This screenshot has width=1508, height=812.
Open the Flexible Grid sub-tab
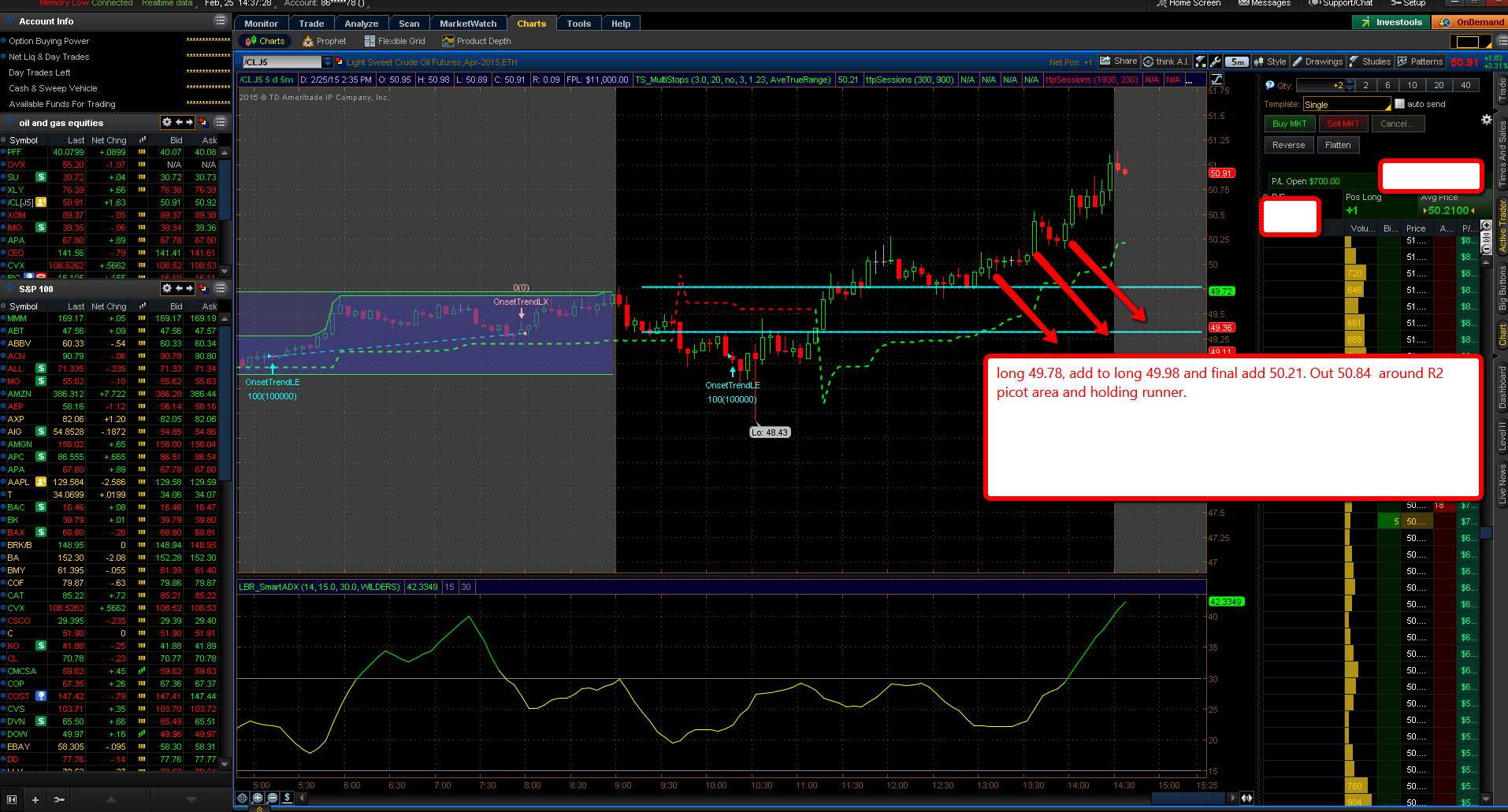click(395, 41)
